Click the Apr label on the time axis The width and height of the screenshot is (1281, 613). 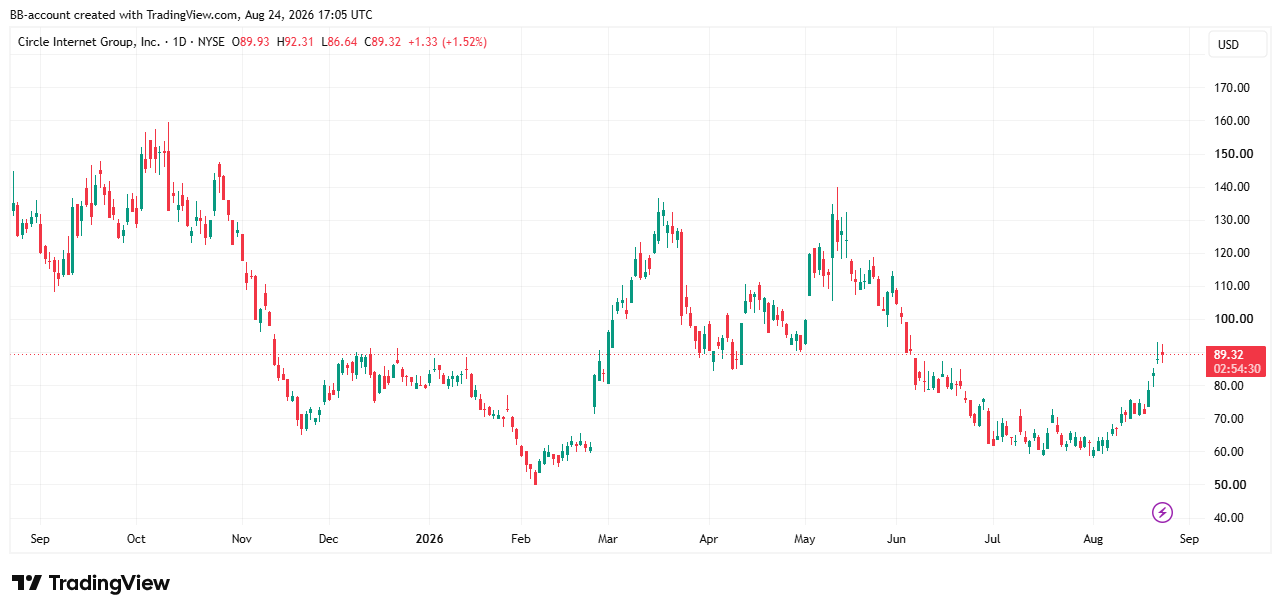point(708,539)
